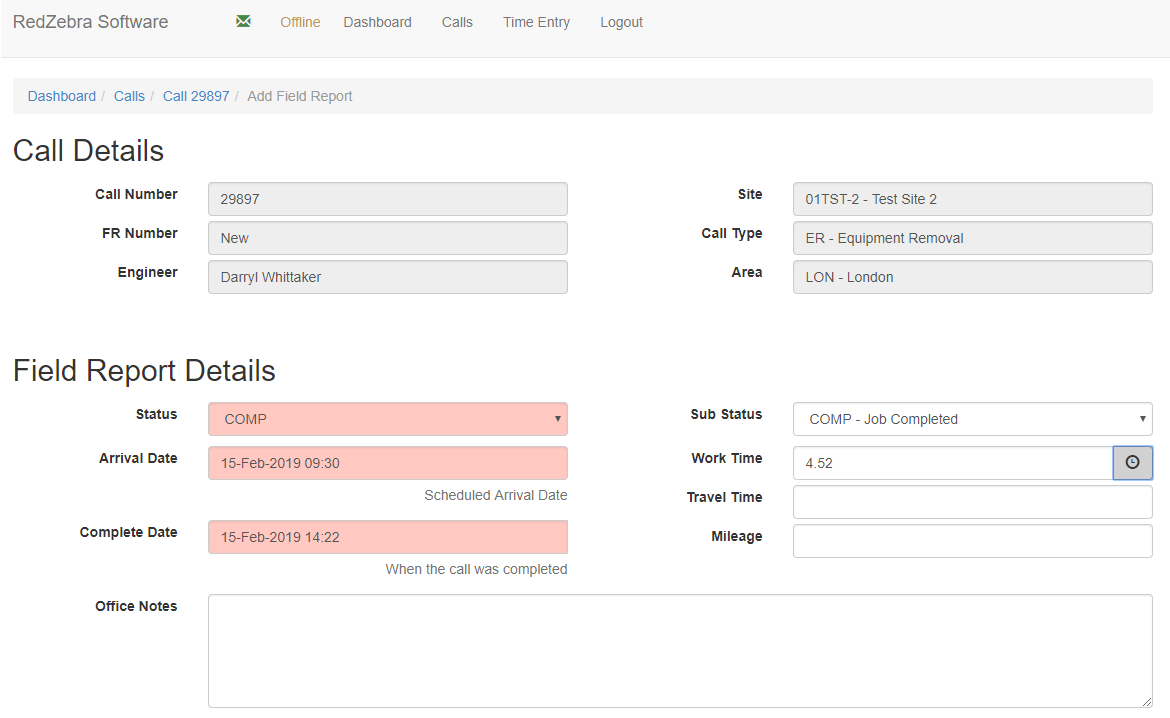Go to Calls in the navbar
This screenshot has height=718, width=1170.
pos(457,22)
